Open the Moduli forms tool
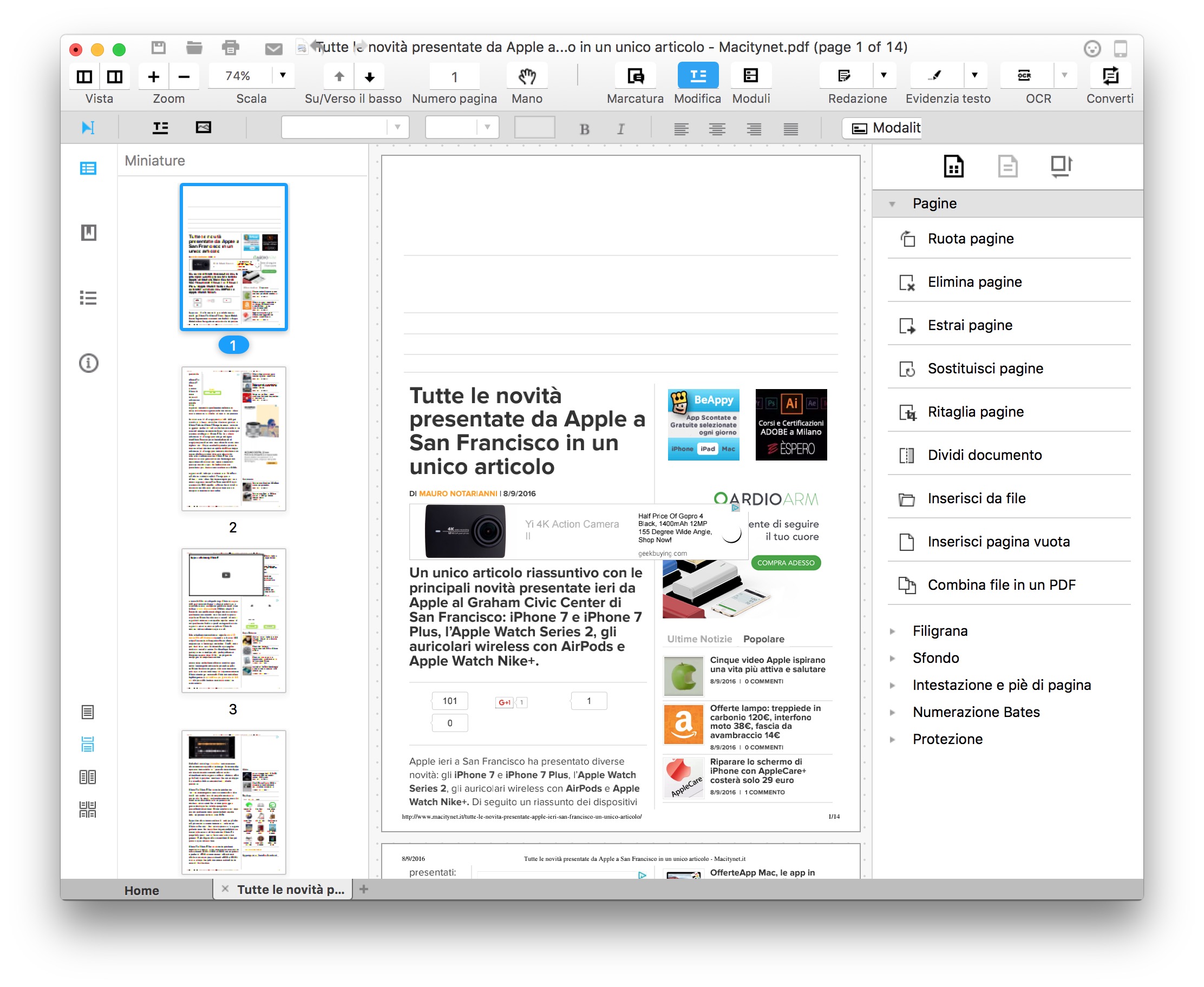The image size is (1204, 987). tap(750, 76)
